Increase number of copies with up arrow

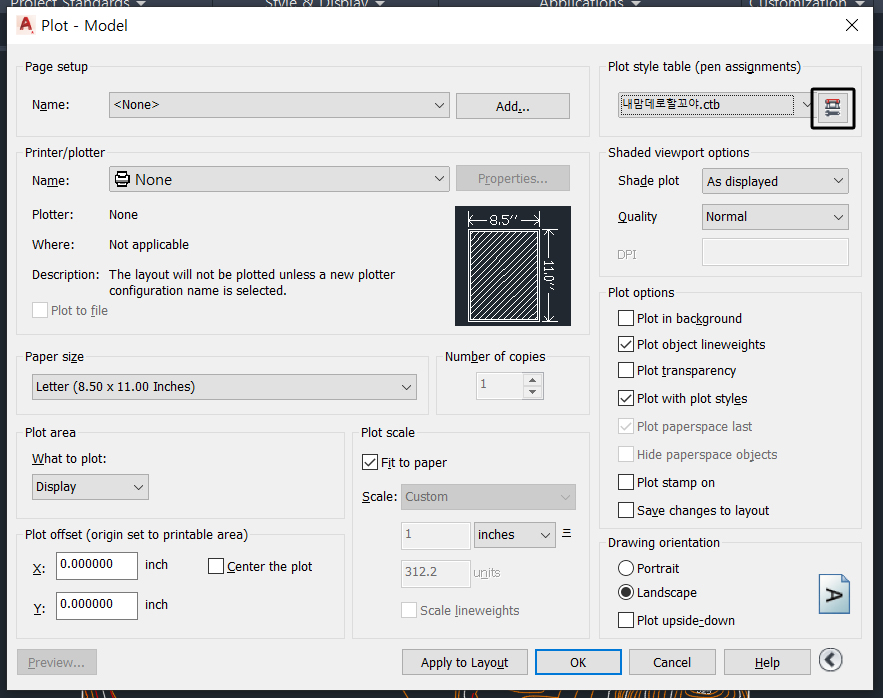click(x=532, y=380)
